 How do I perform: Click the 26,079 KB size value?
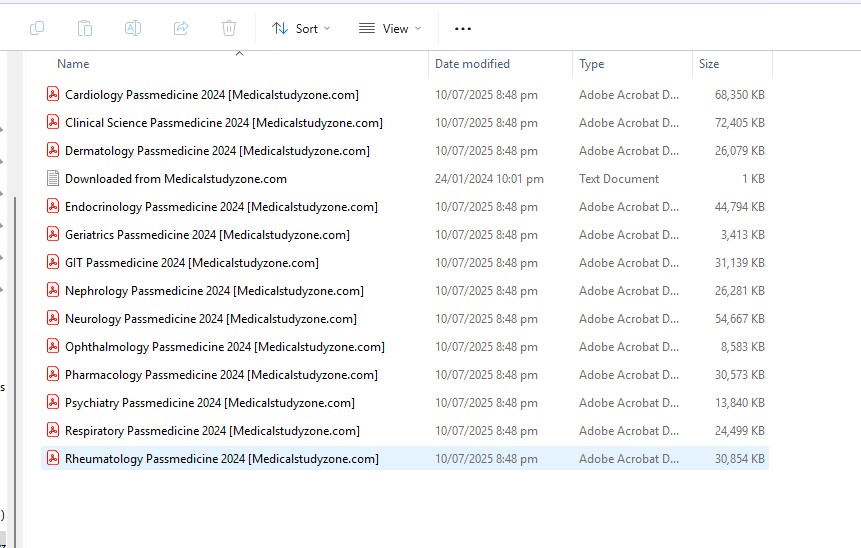coord(740,151)
